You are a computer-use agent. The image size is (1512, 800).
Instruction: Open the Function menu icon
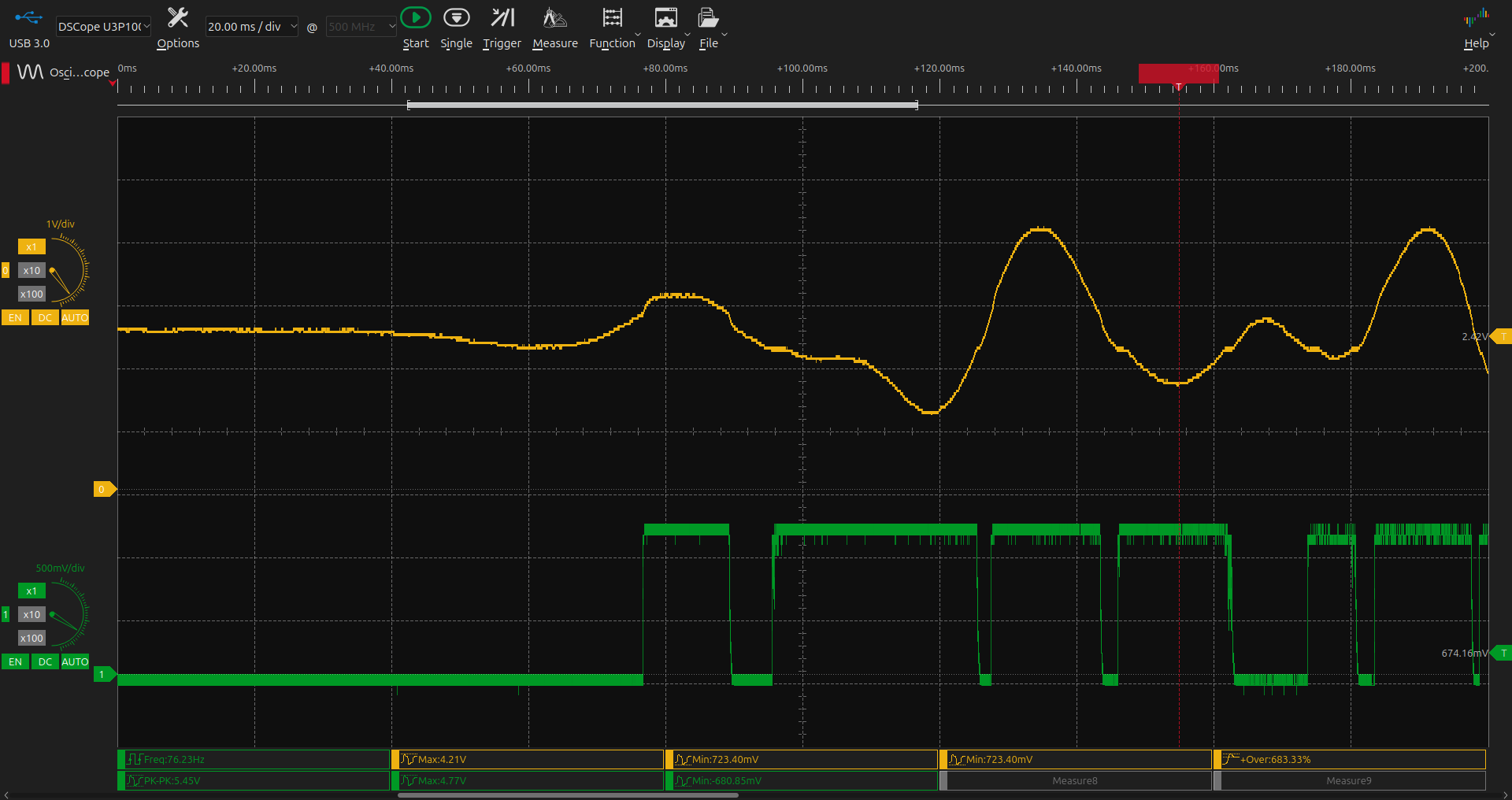[612, 18]
